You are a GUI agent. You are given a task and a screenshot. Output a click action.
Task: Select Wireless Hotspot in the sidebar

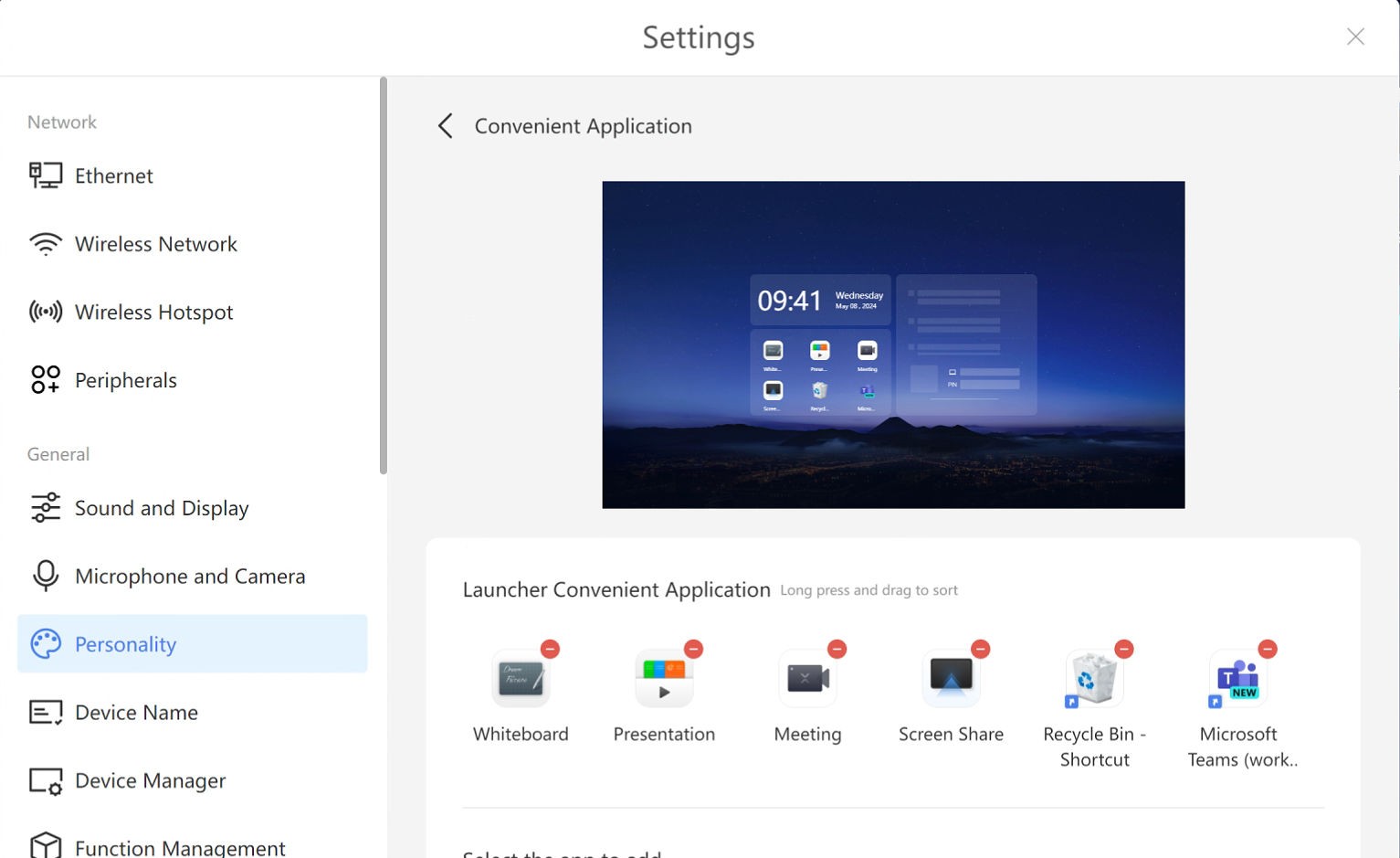coord(153,312)
